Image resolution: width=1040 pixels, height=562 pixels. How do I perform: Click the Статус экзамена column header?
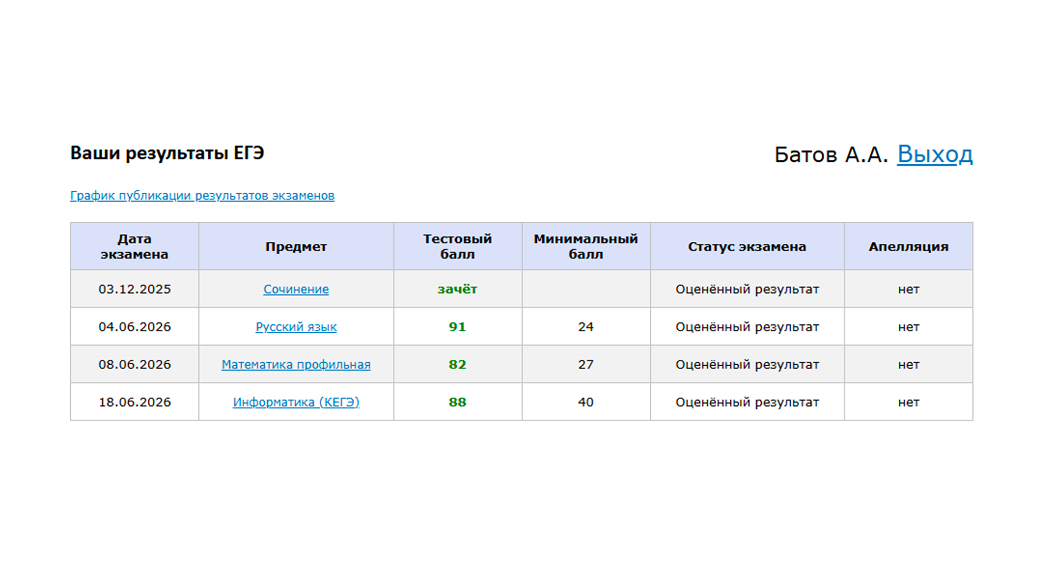coord(747,246)
